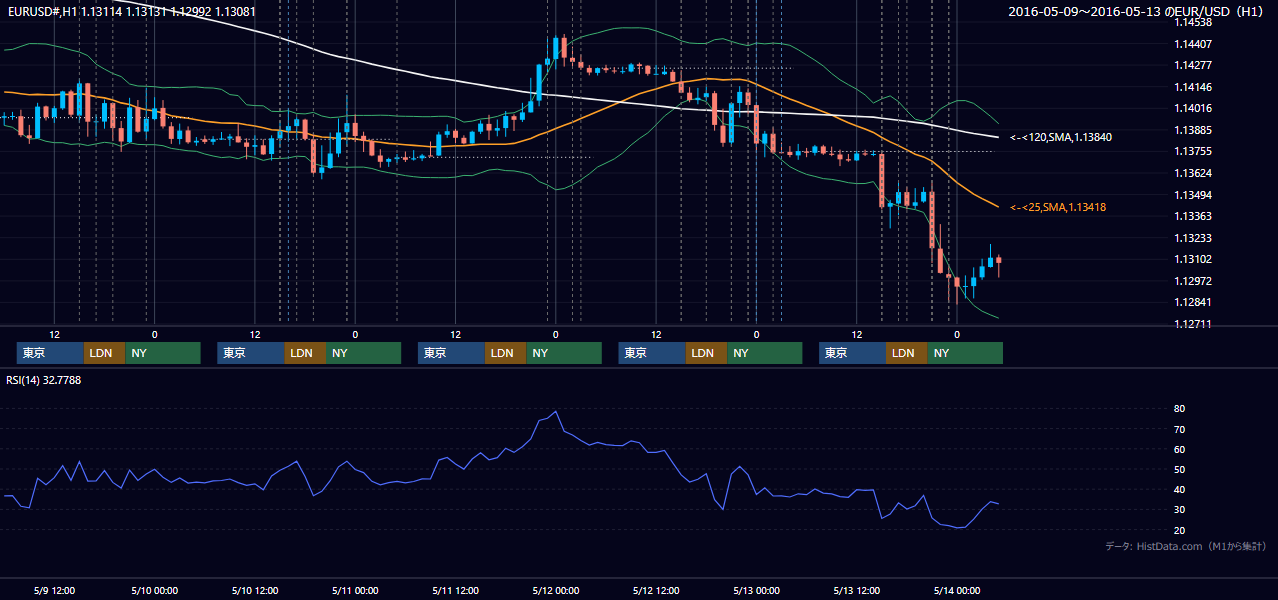Click the RSI scale value 20
This screenshot has width=1278, height=600.
pos(1180,530)
